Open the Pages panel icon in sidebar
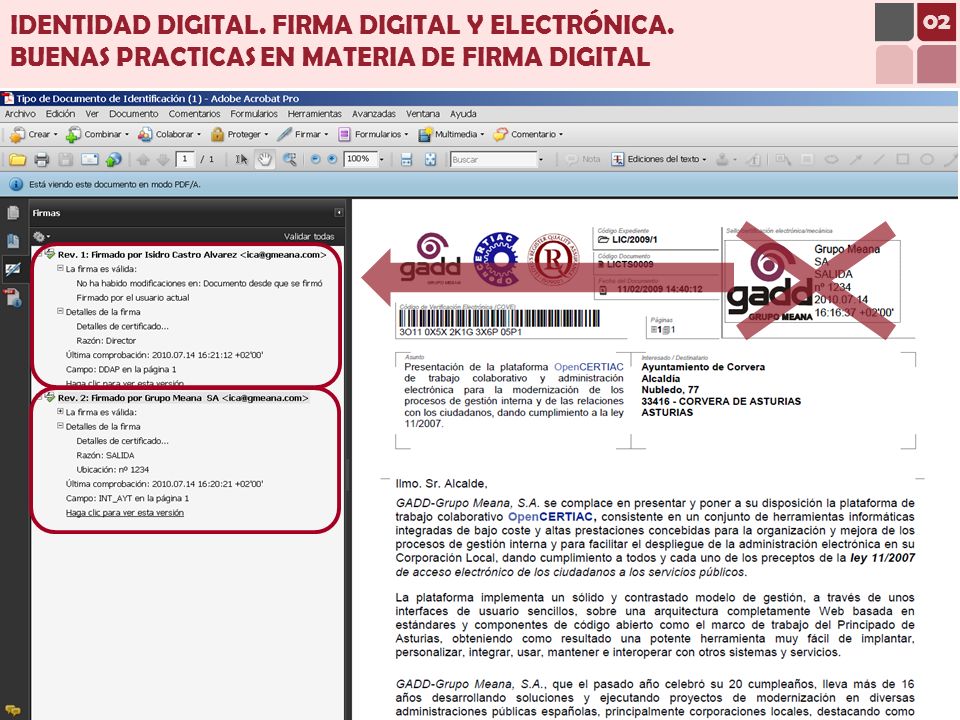Image resolution: width=960 pixels, height=720 pixels. pyautogui.click(x=13, y=213)
